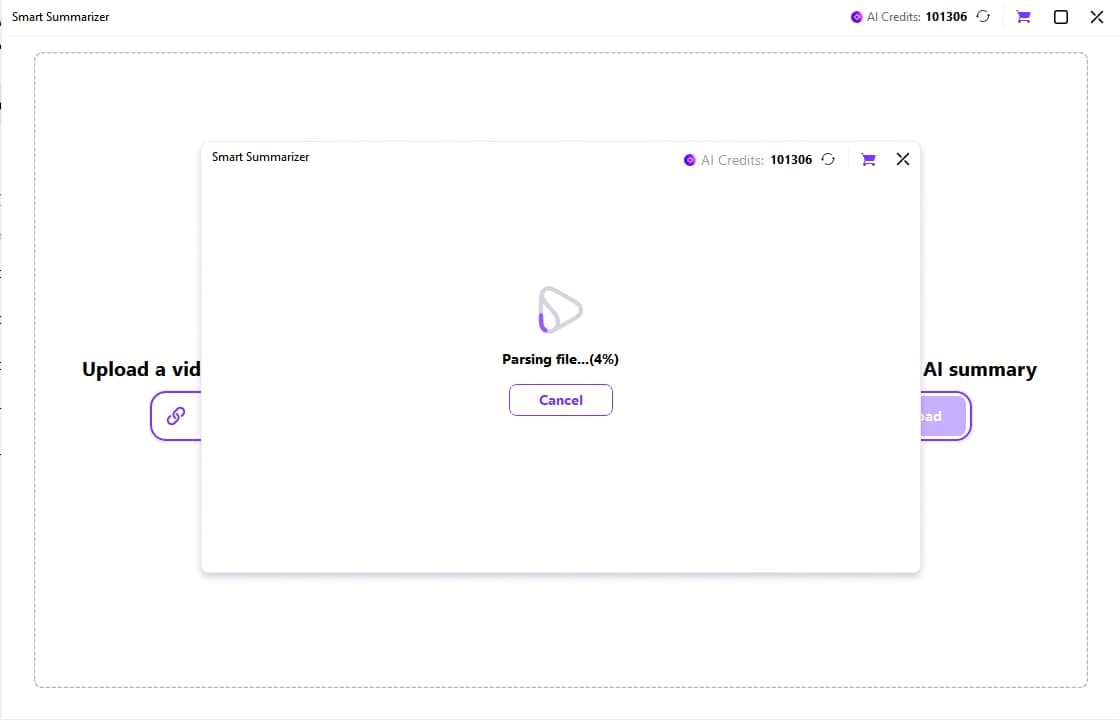The image size is (1119, 720).
Task: Open the shopping cart in the dialog header
Action: tap(868, 160)
